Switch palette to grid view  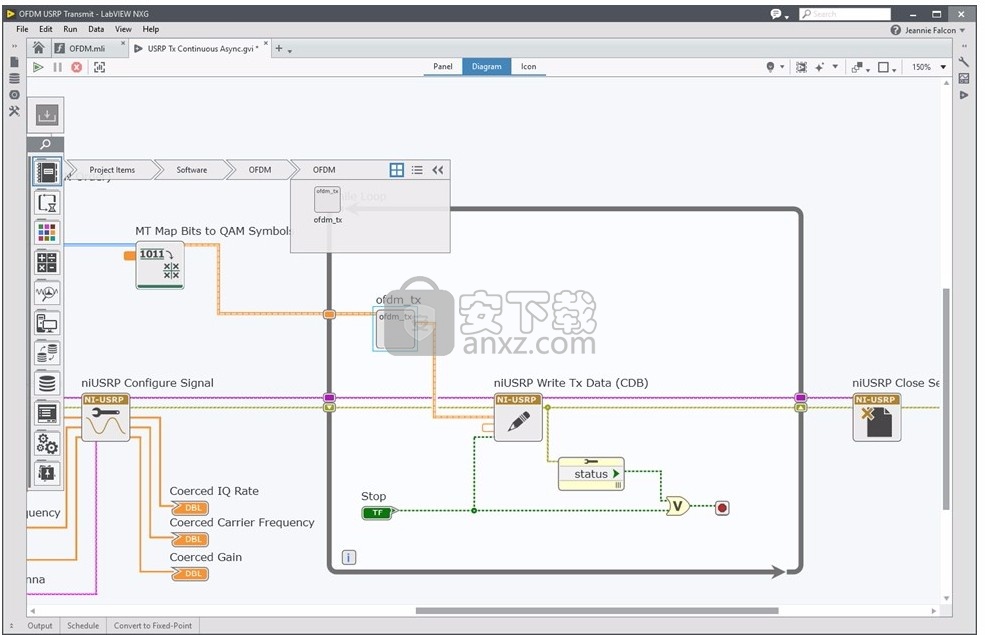pos(396,170)
